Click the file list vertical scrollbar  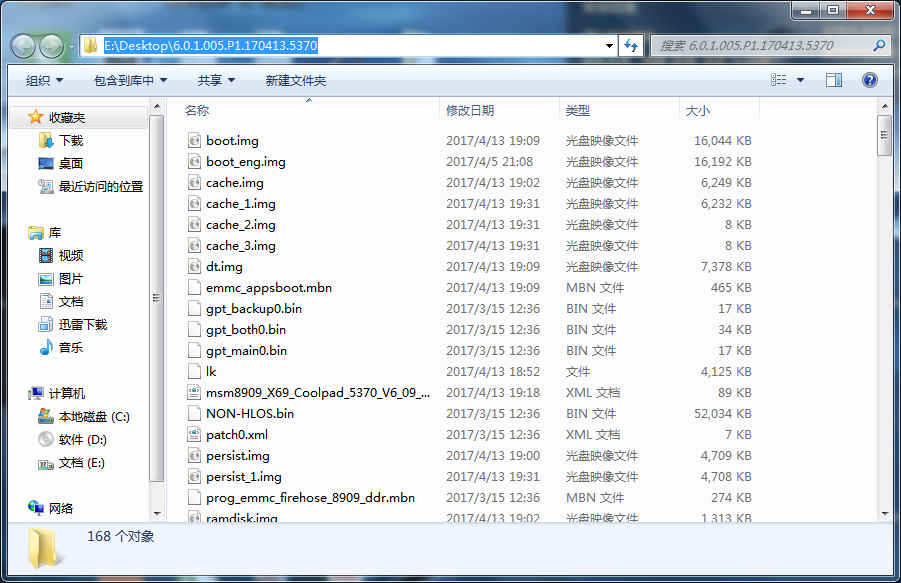click(x=884, y=300)
